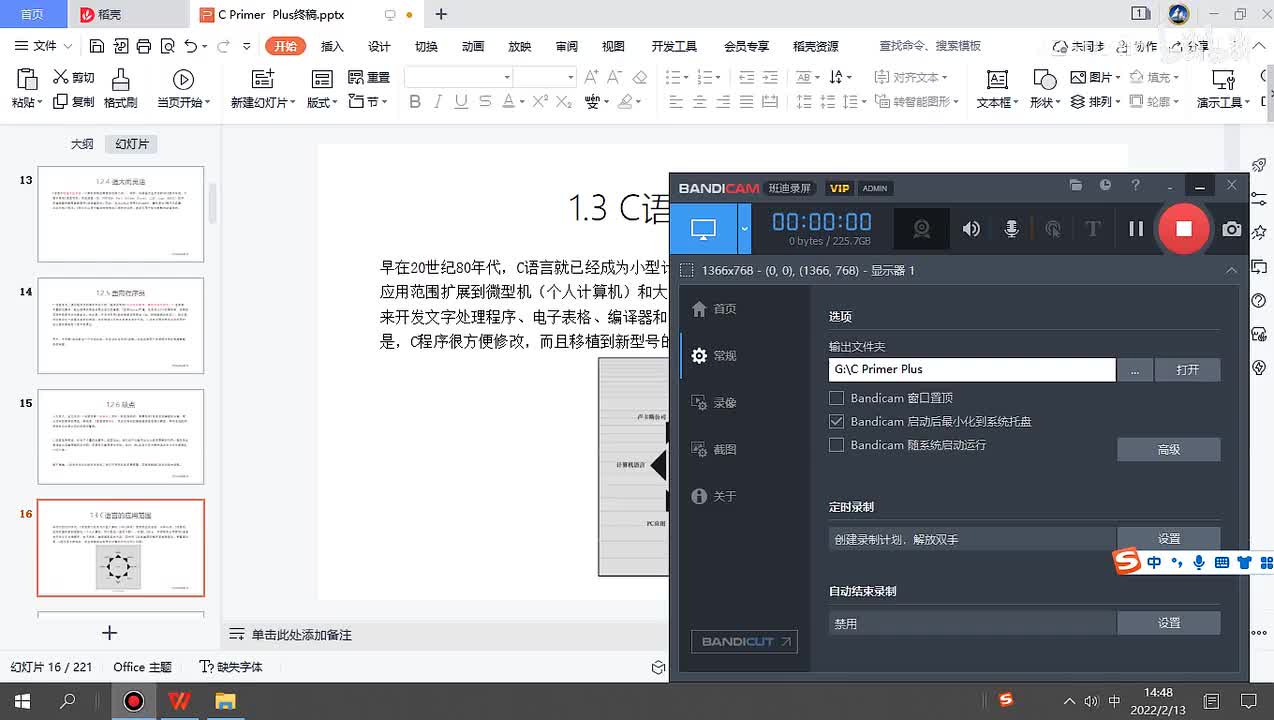Switch to the 审阅 ribbon tab
The width and height of the screenshot is (1274, 720).
(x=567, y=46)
